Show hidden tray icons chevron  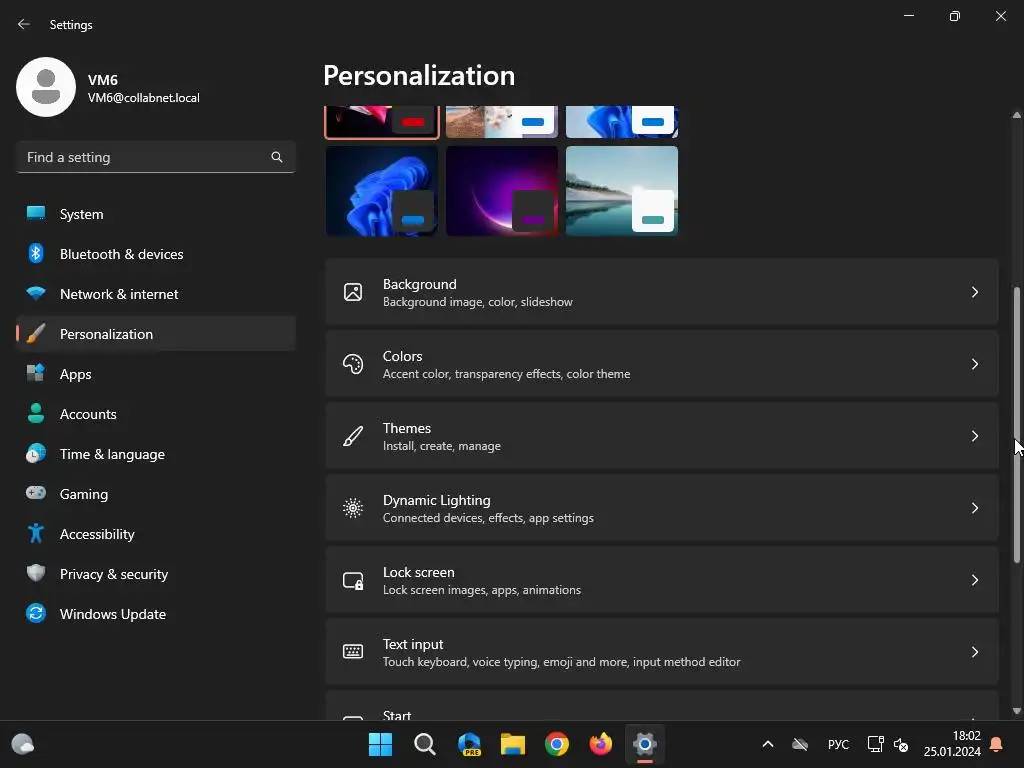768,744
